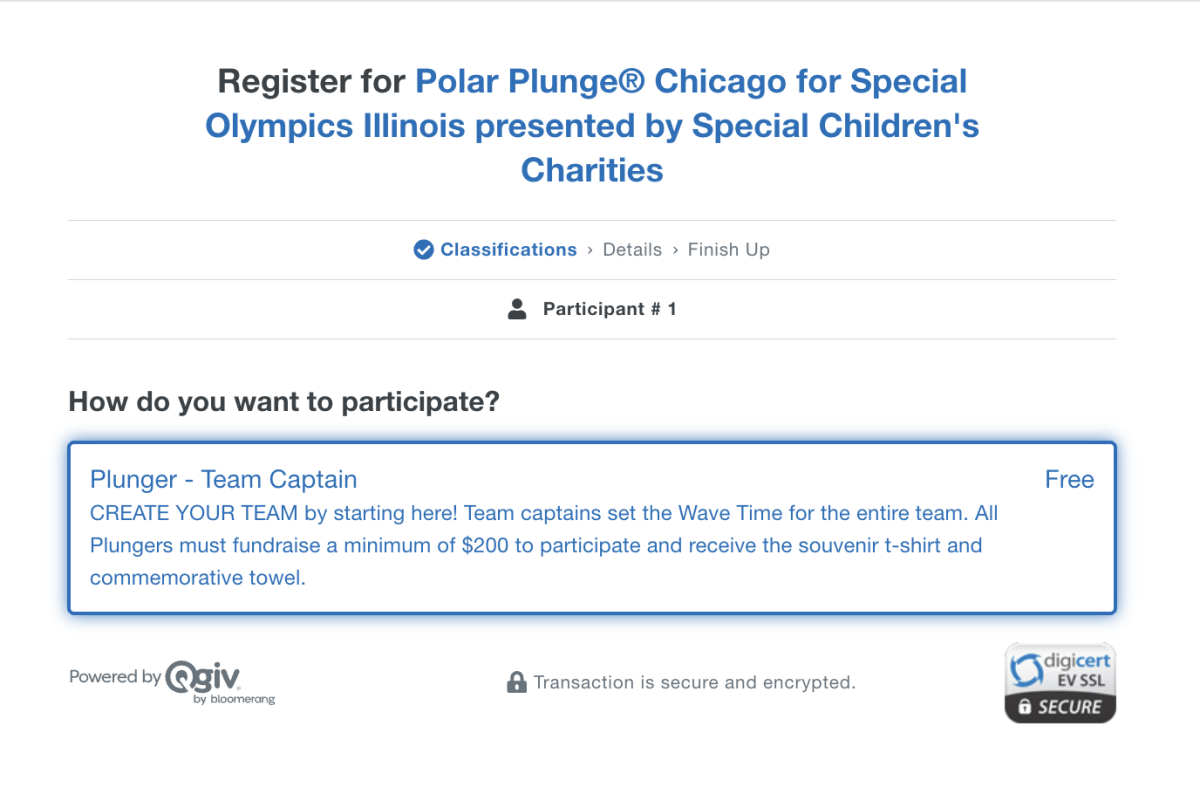Viewport: 1200px width, 808px height.
Task: Click the 'Powered by' text in the footer
Action: point(115,677)
